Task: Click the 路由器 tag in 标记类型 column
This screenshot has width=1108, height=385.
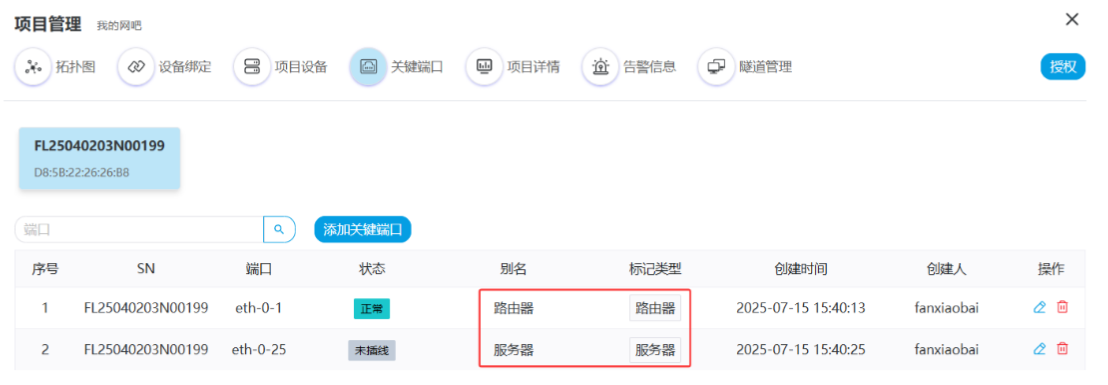Action: click(x=655, y=308)
